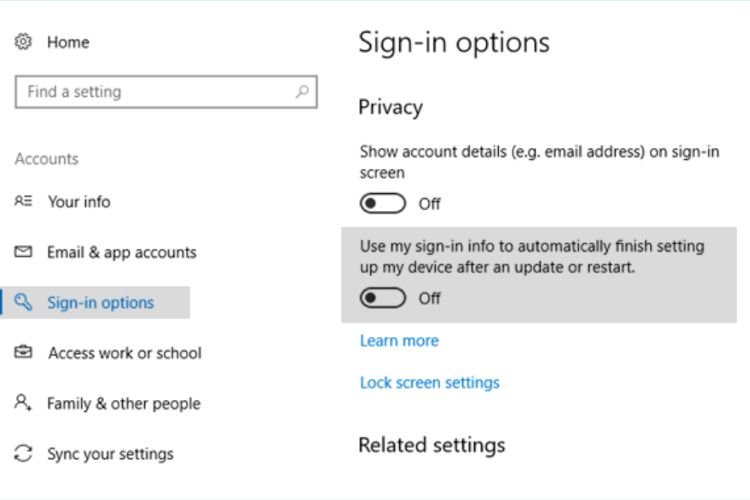Image resolution: width=750 pixels, height=500 pixels.
Task: Enable the Show account details on sign-in screen toggle
Action: [x=383, y=204]
